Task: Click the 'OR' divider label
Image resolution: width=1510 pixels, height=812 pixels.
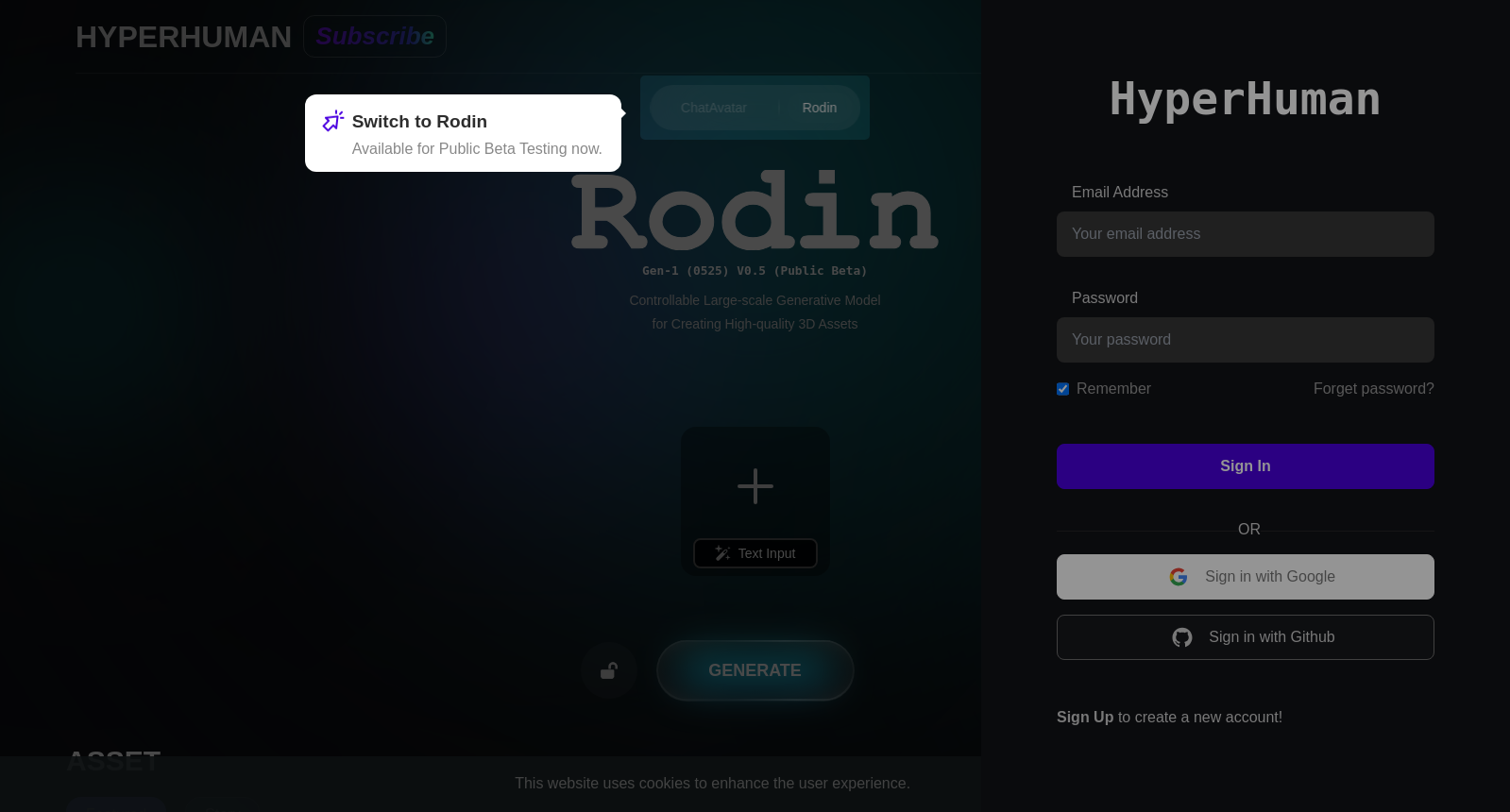Action: [1249, 530]
